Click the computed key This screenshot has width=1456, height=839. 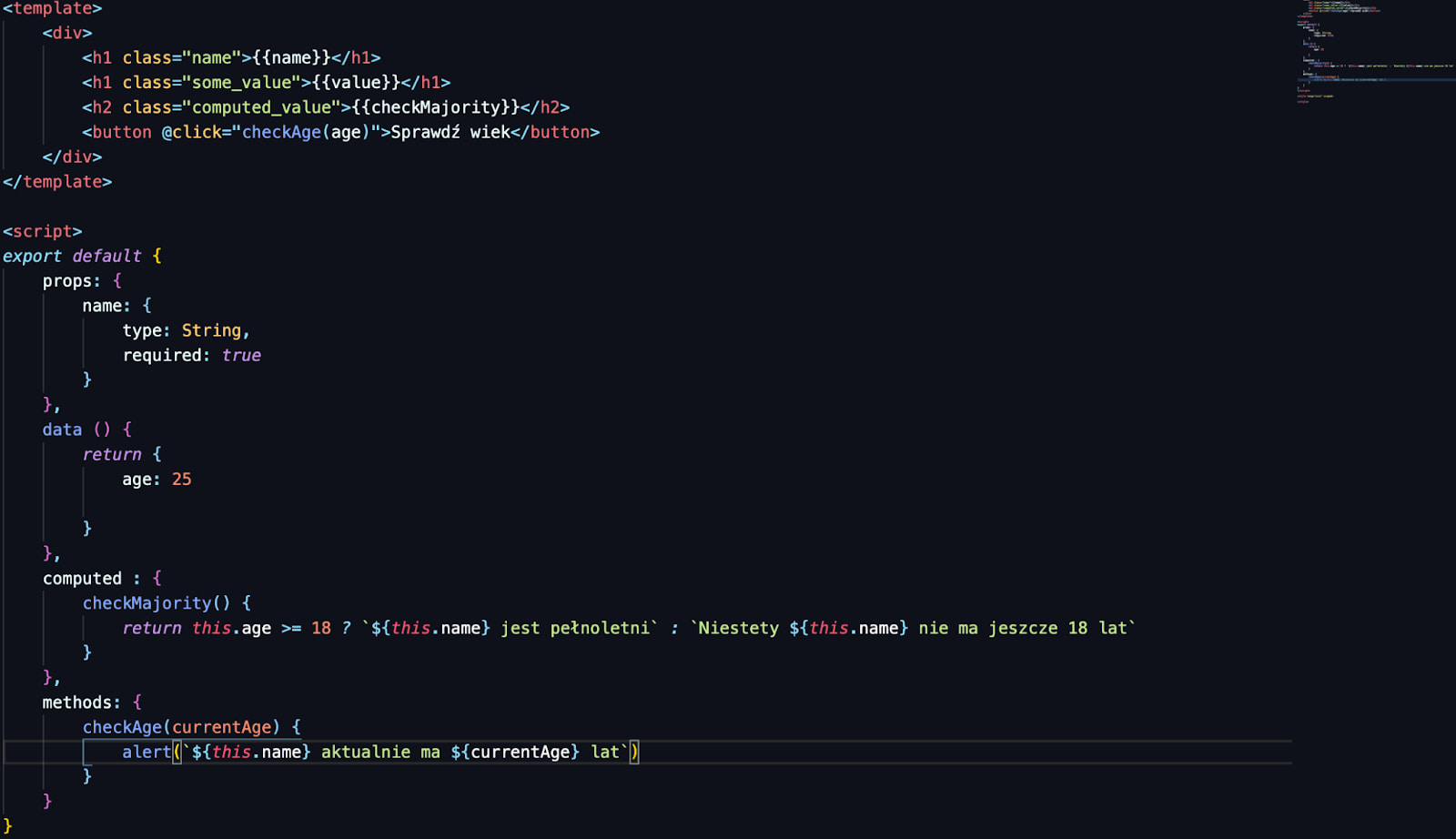(82, 579)
